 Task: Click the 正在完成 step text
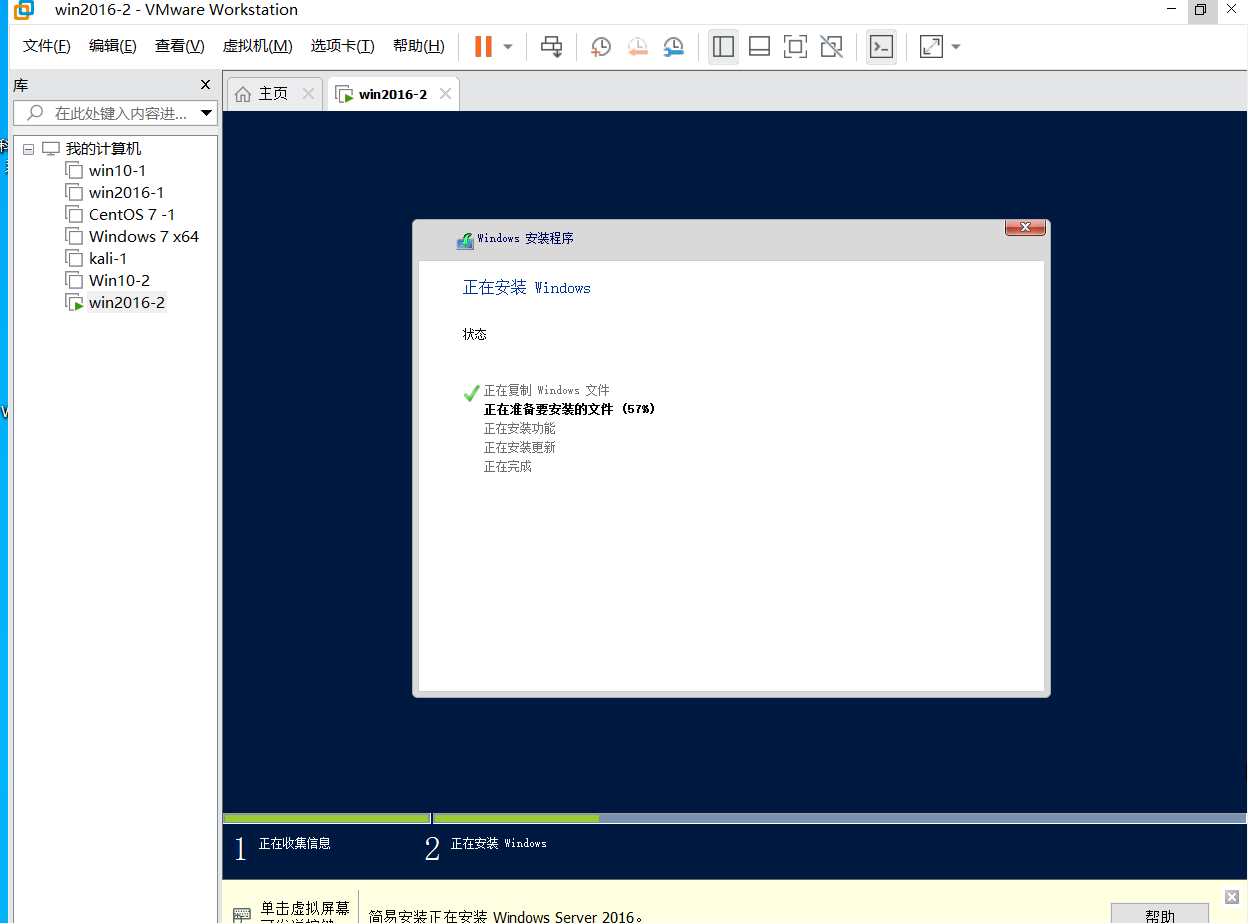pos(508,467)
